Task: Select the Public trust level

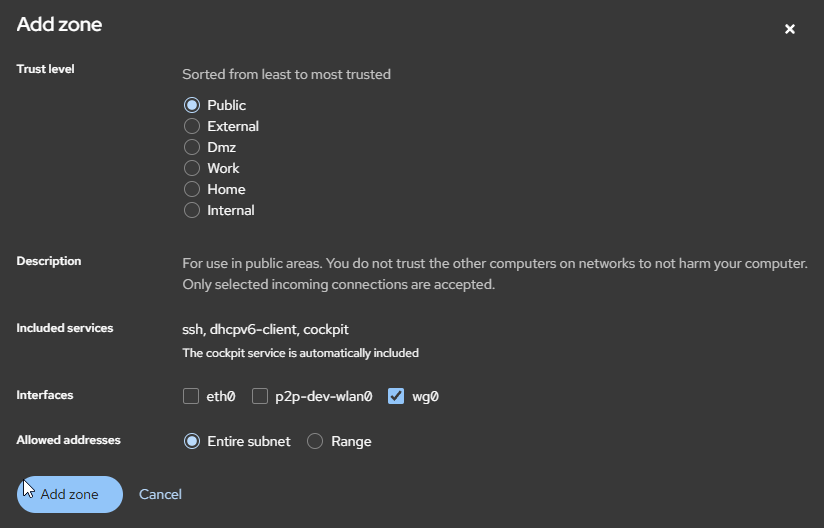Action: point(192,105)
